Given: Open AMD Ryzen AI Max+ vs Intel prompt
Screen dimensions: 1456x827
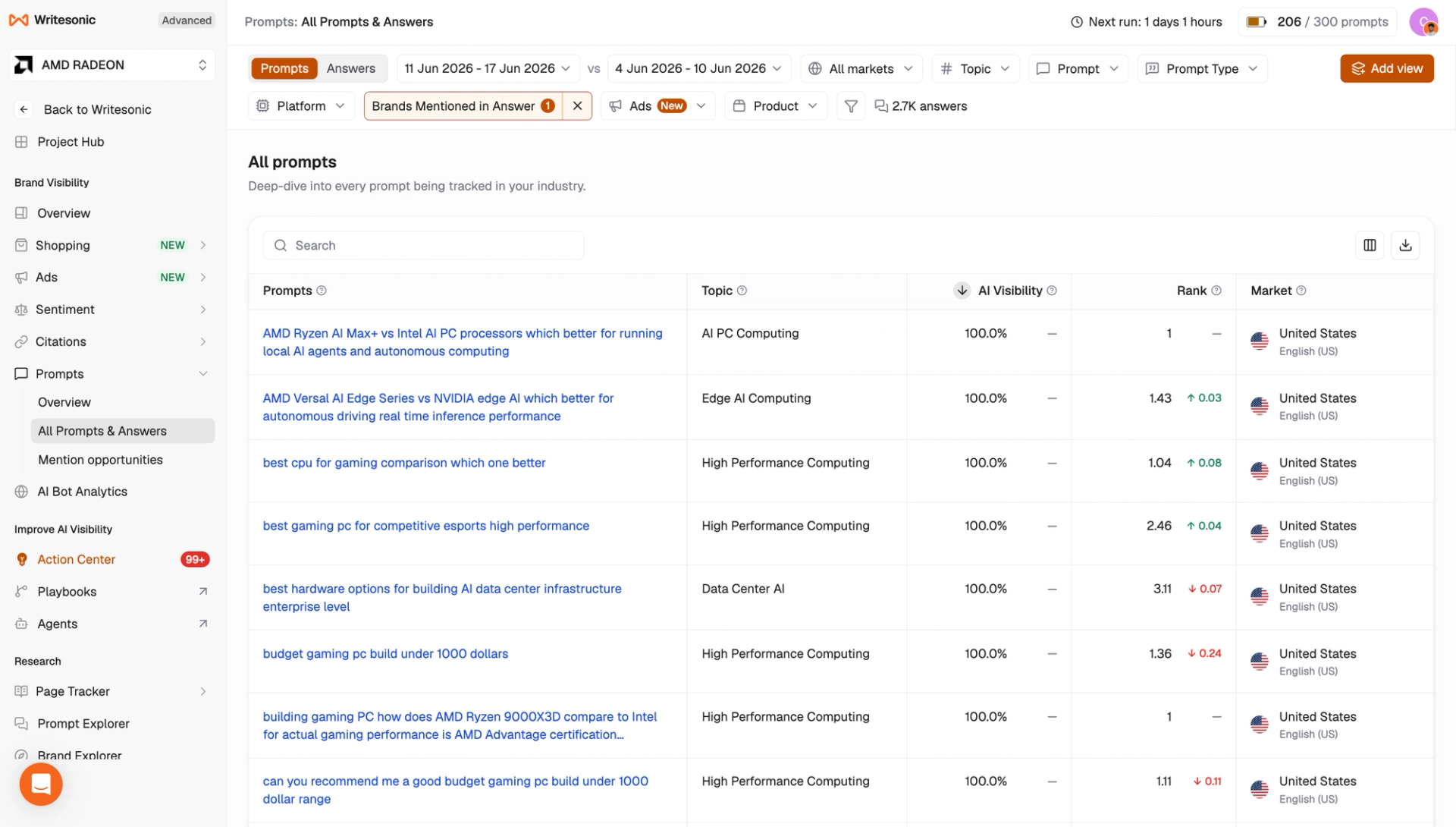Looking at the screenshot, I should point(463,342).
